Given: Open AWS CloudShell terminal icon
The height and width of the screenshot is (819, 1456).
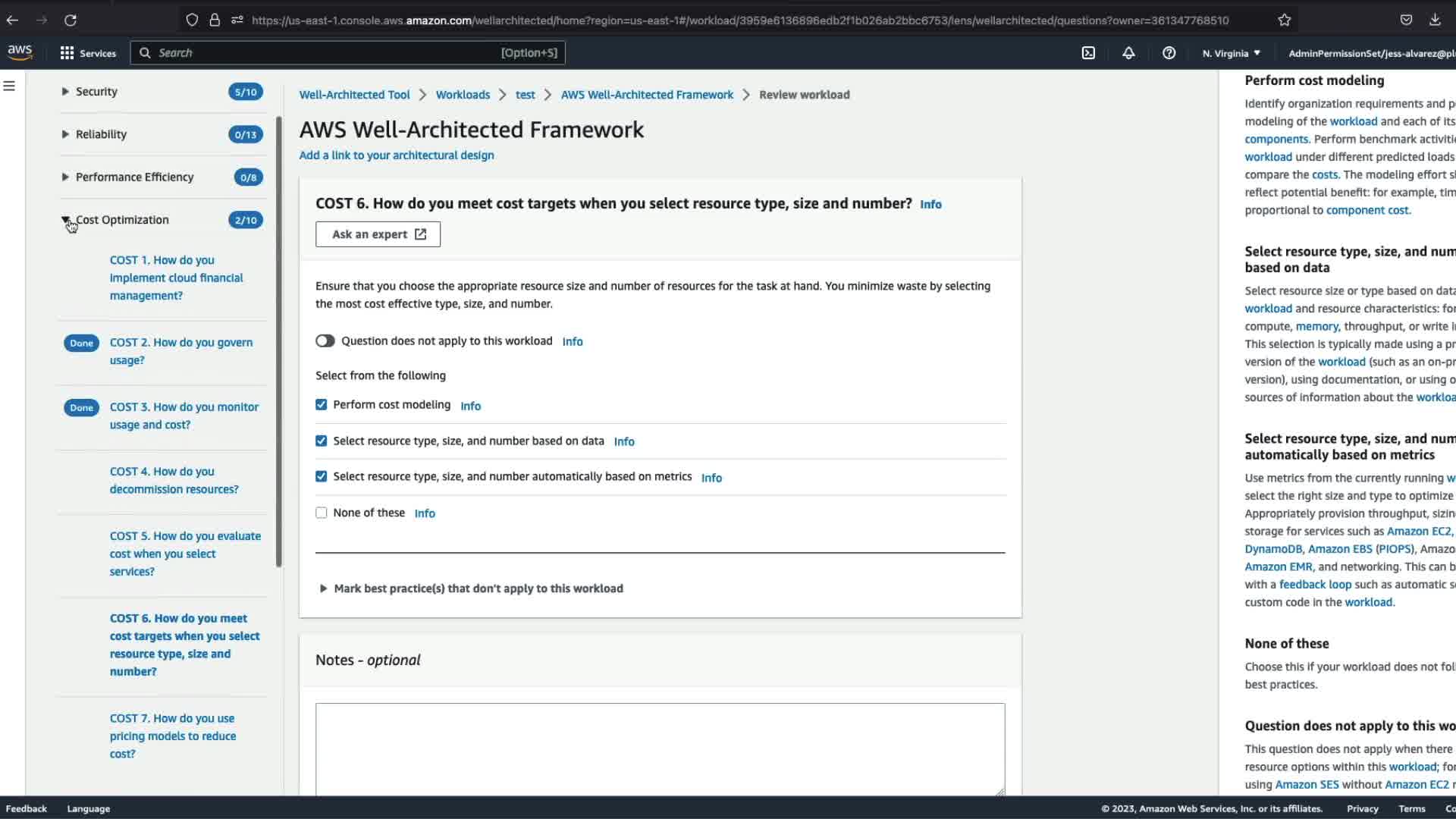Looking at the screenshot, I should (x=1088, y=53).
